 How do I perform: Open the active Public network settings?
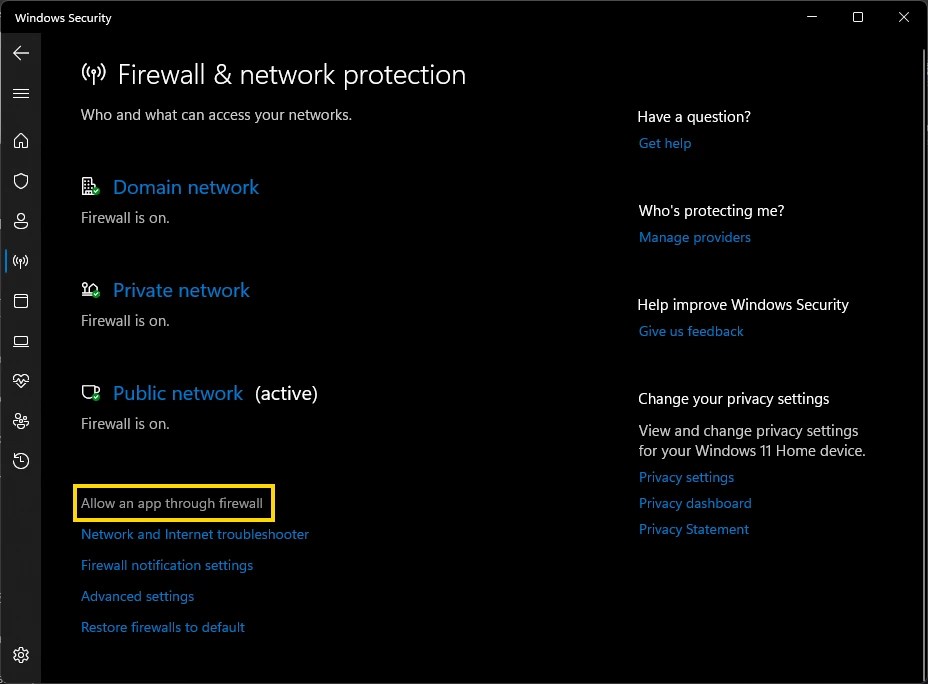point(178,393)
